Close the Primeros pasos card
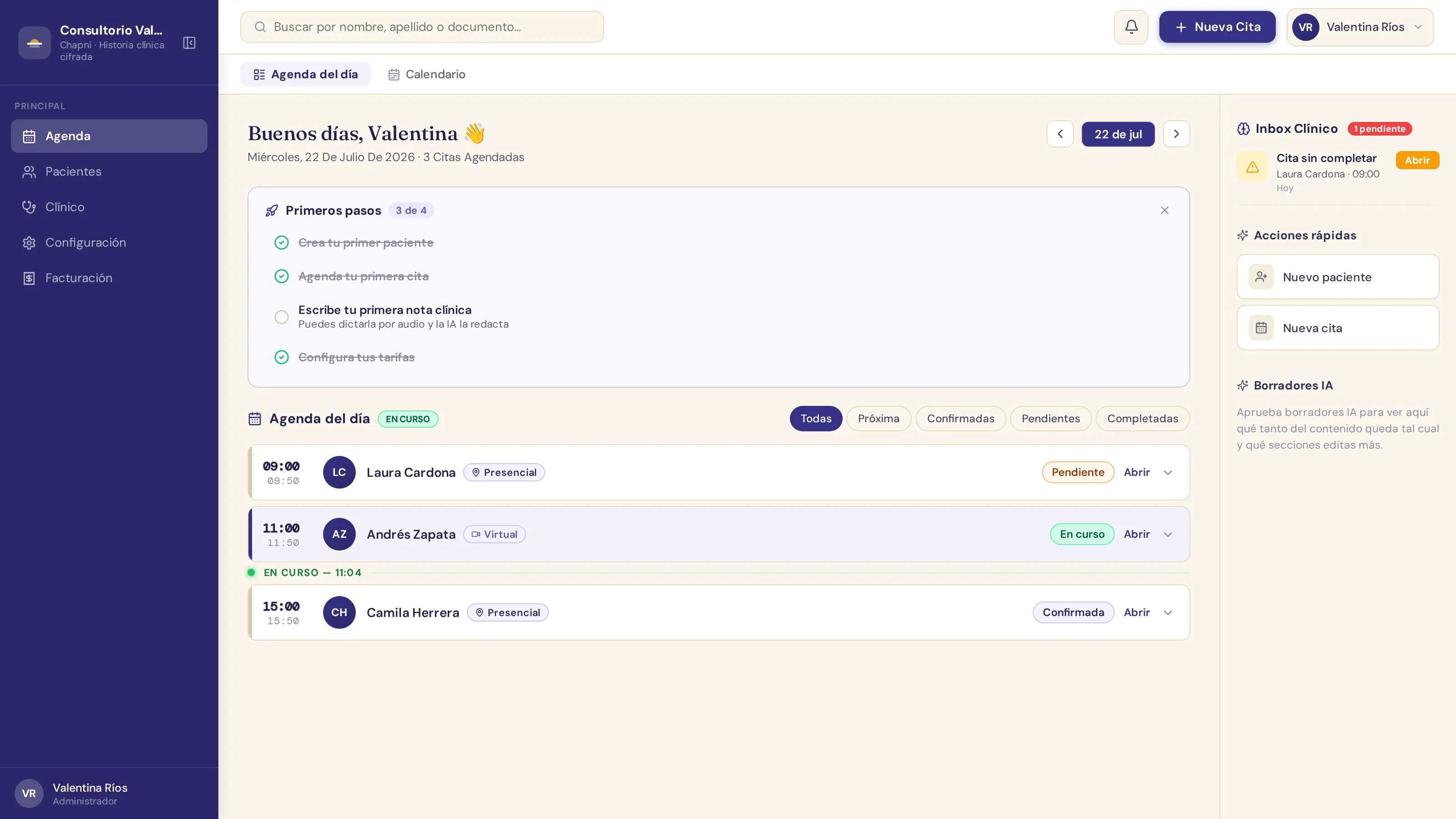The height and width of the screenshot is (819, 1456). (x=1164, y=210)
